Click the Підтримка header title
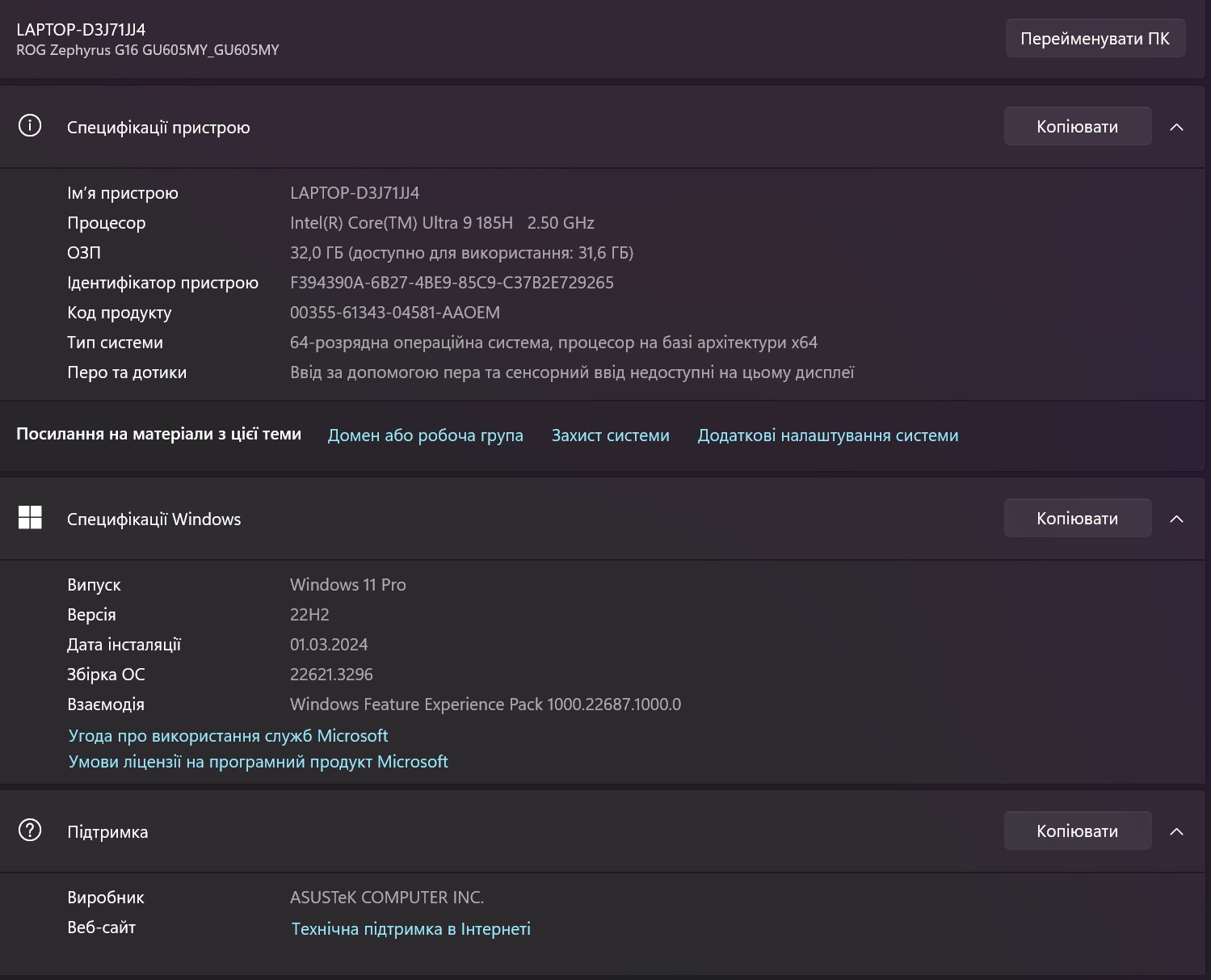This screenshot has width=1211, height=980. pos(107,832)
